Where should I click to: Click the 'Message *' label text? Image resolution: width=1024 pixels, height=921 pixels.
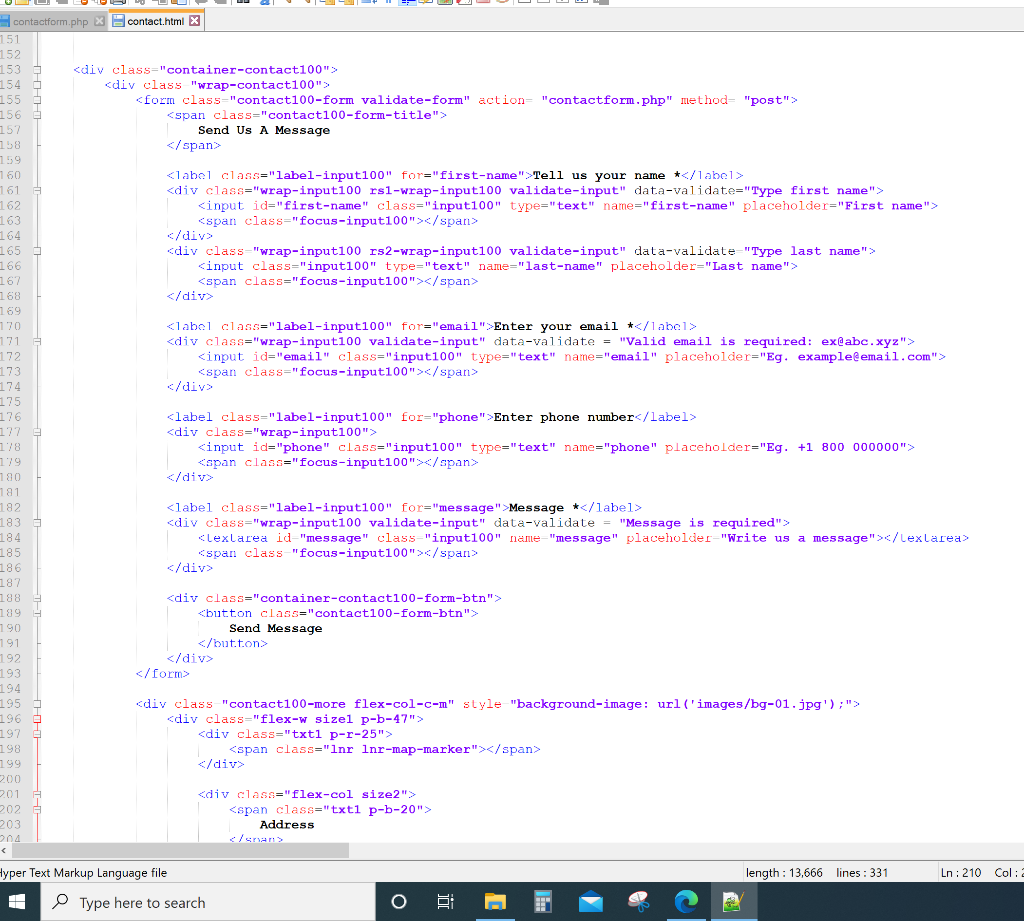pyautogui.click(x=544, y=508)
